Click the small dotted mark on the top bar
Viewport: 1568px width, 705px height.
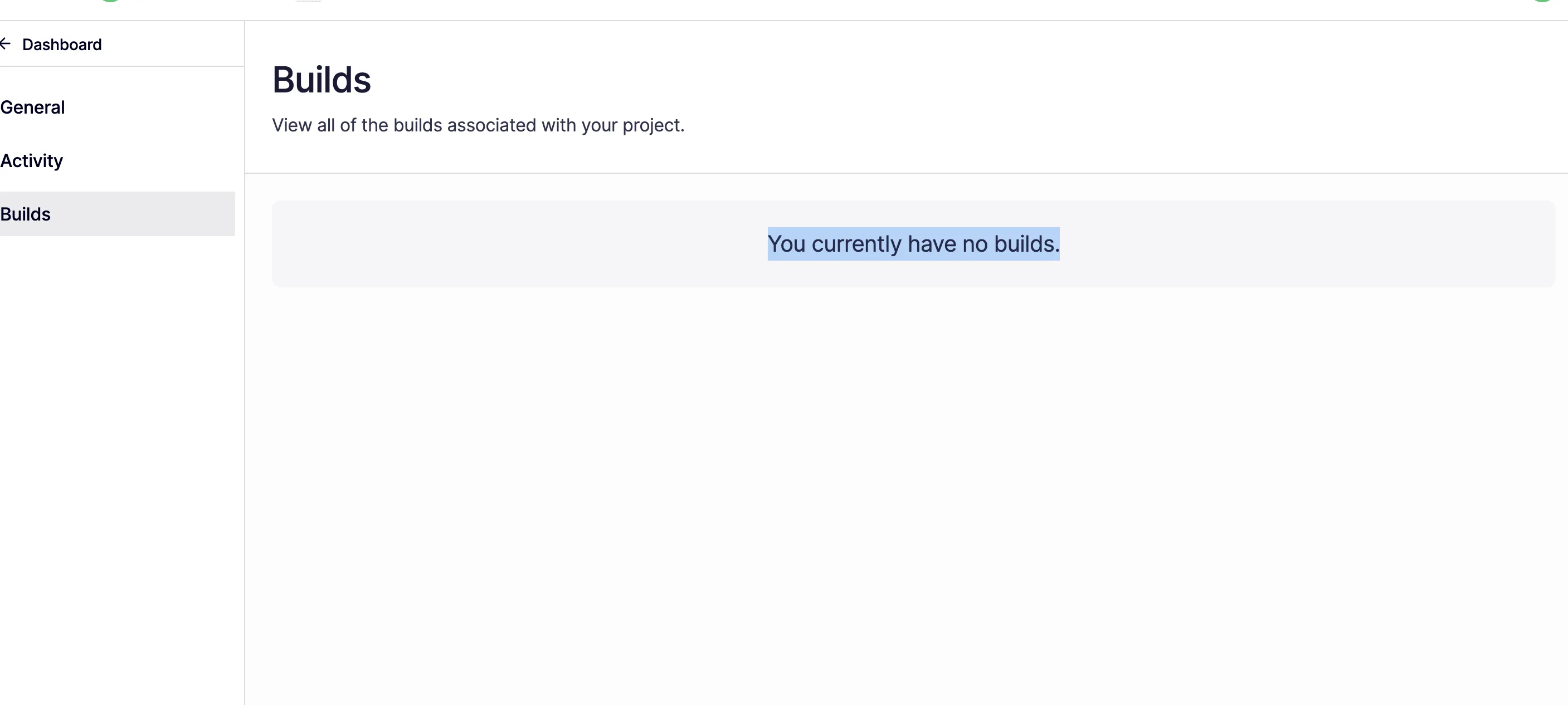click(x=309, y=1)
